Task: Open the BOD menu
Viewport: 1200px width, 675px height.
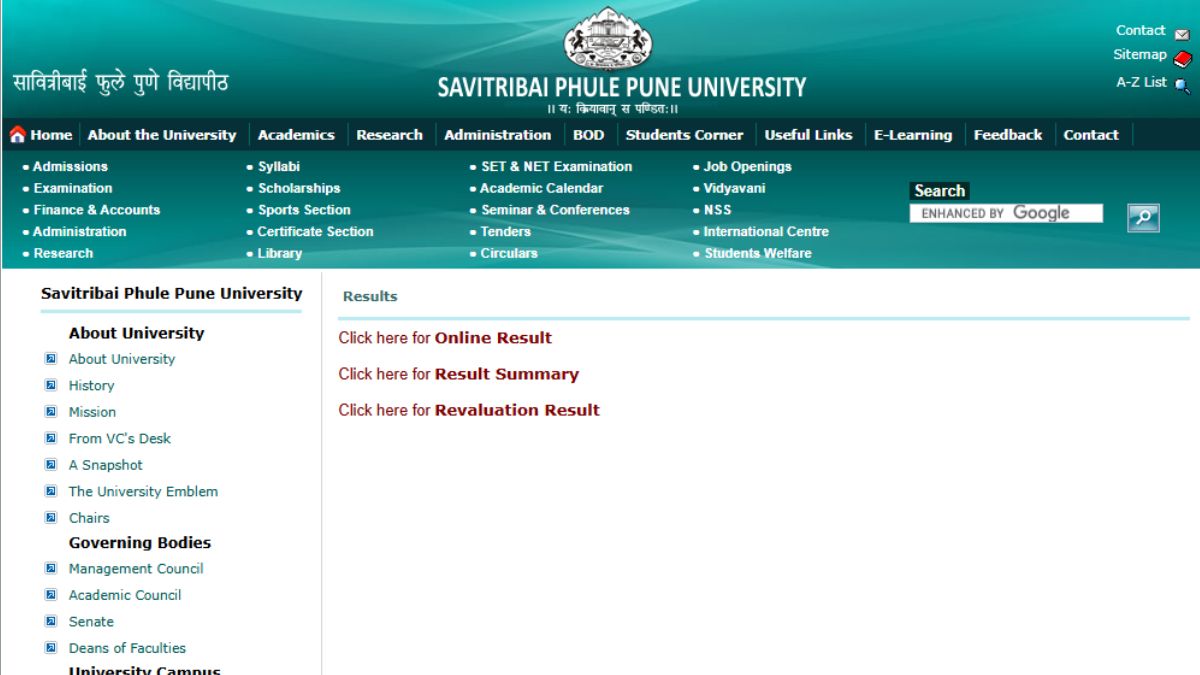Action: 588,135
